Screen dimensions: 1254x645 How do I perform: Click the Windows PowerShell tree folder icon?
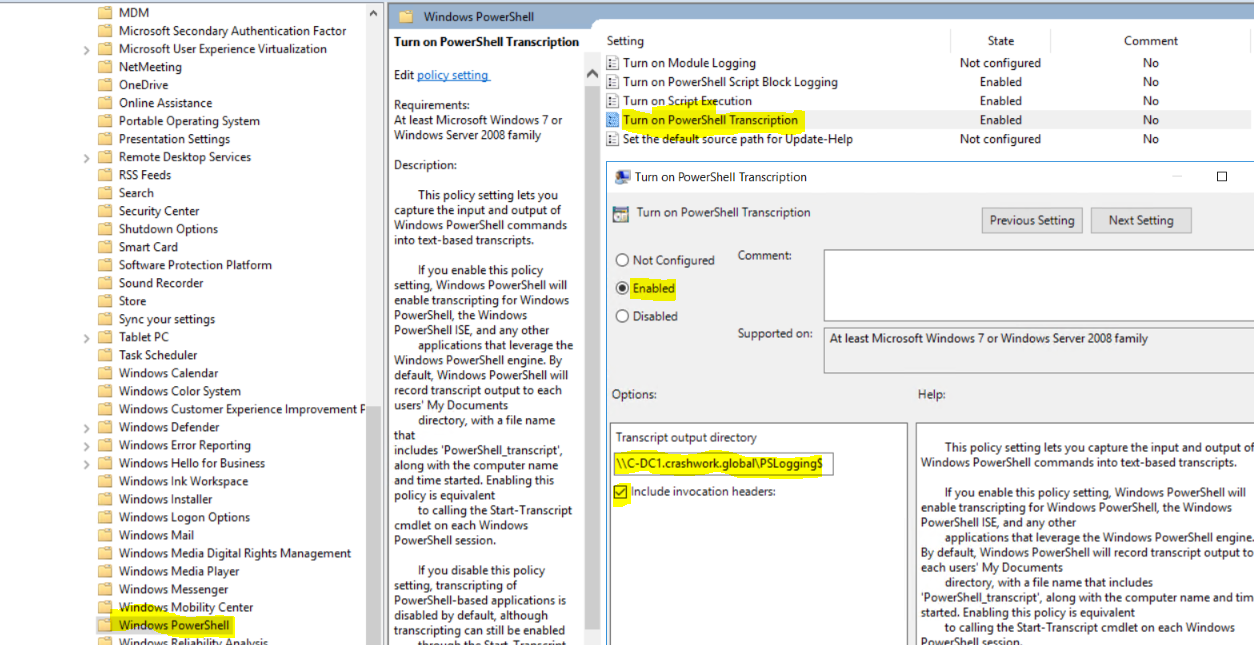pos(105,625)
